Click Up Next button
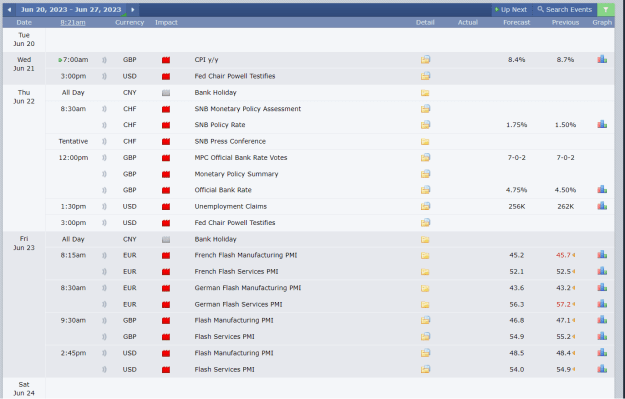Viewport: 625px width, 399px height. tap(511, 10)
